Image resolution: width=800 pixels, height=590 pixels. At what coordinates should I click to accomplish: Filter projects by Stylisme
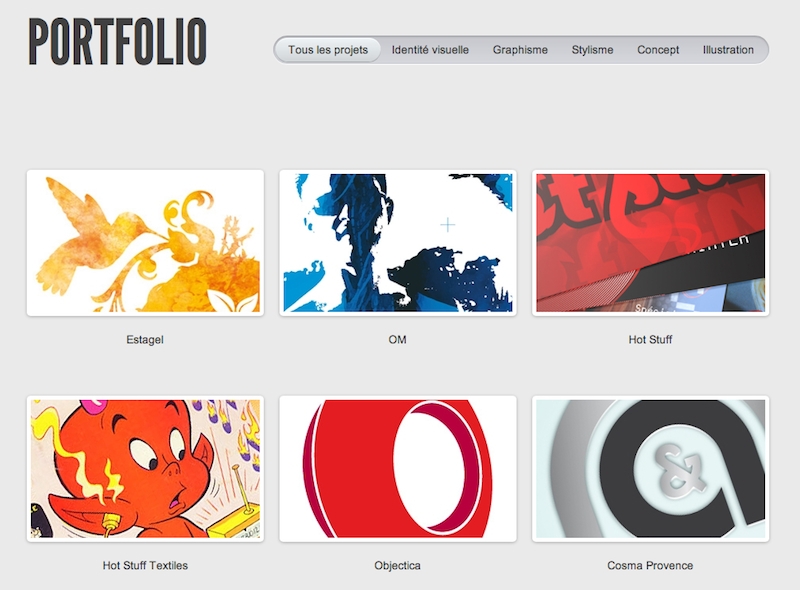click(x=592, y=50)
